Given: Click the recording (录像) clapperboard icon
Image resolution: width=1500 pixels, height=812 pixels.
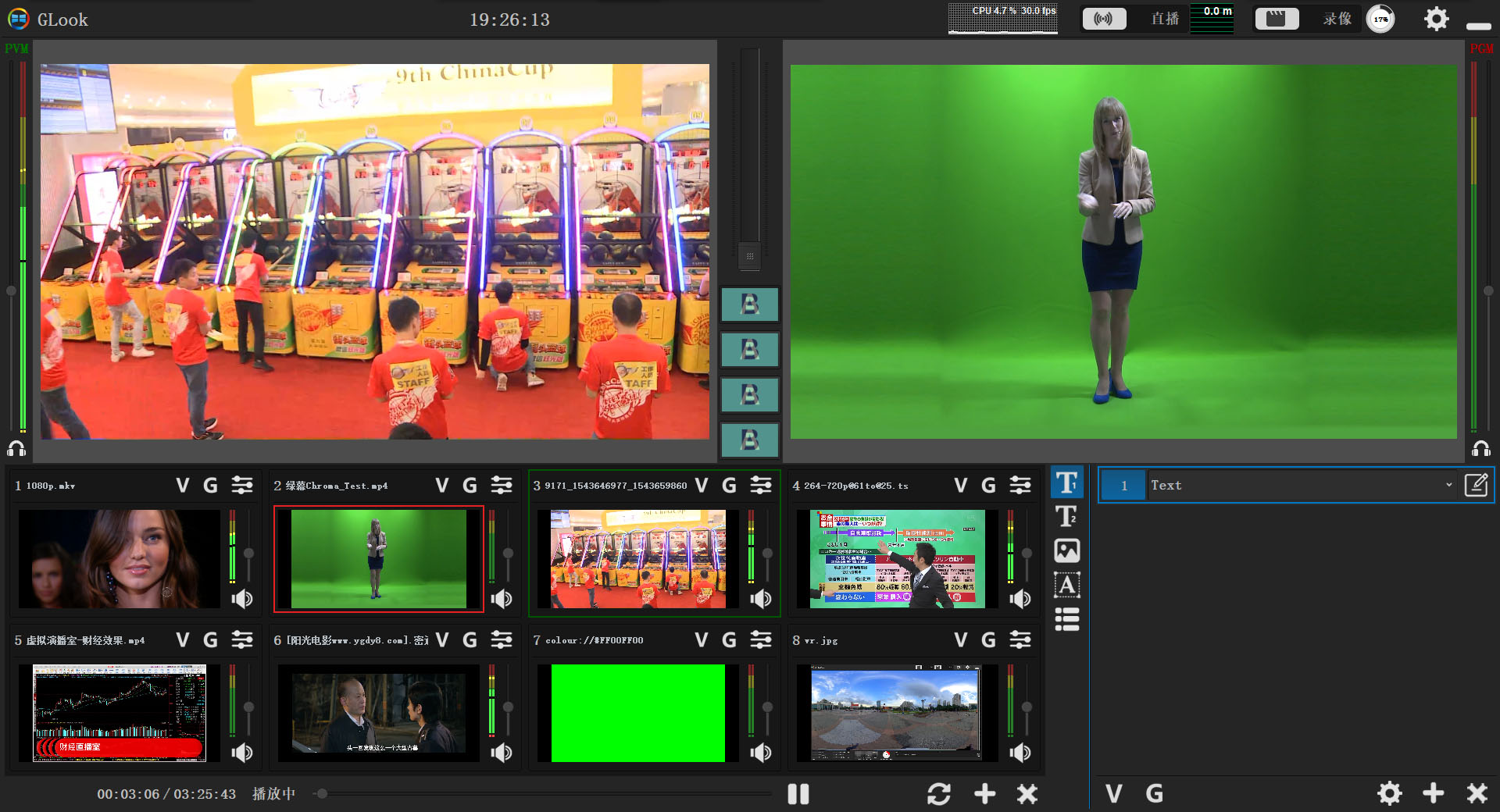Looking at the screenshot, I should [x=1277, y=19].
